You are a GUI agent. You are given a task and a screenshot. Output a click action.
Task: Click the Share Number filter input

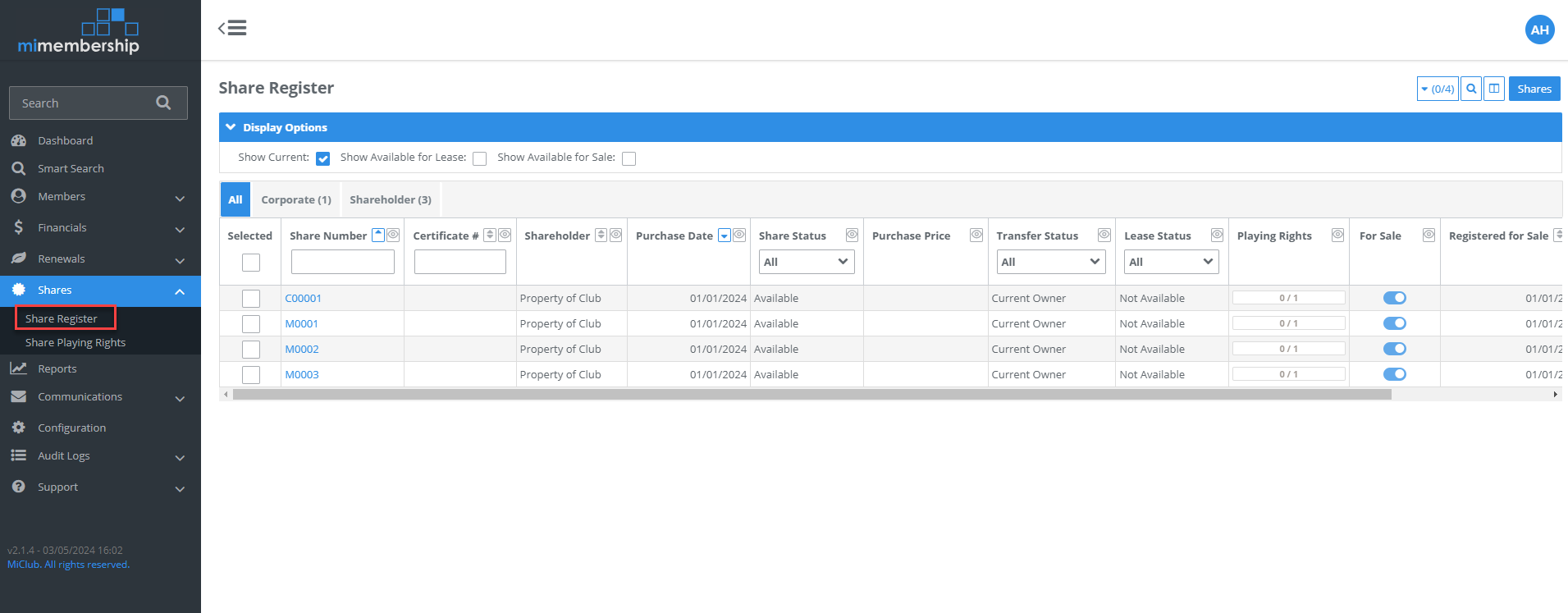pos(343,262)
